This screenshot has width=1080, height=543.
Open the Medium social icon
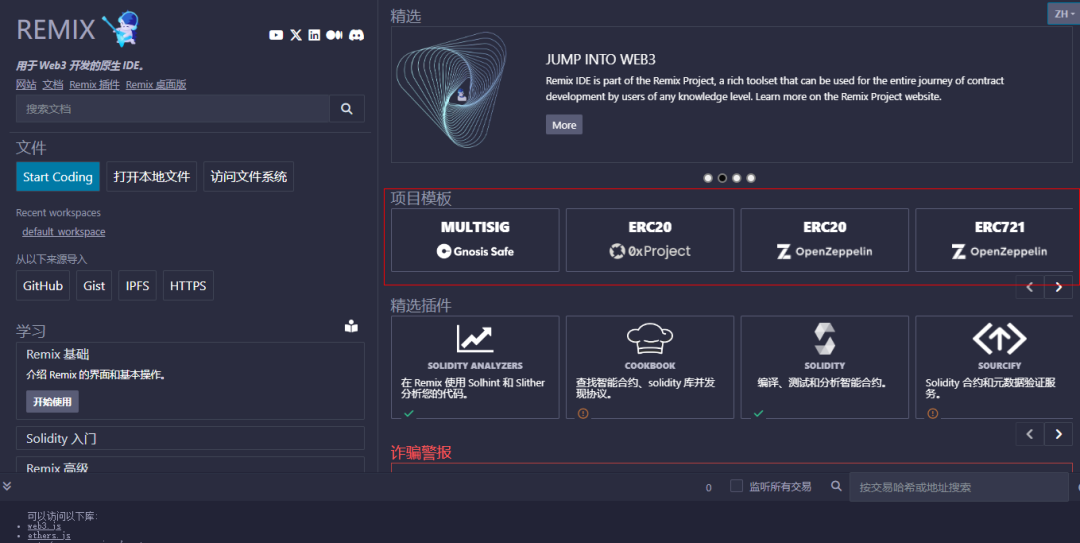(334, 35)
